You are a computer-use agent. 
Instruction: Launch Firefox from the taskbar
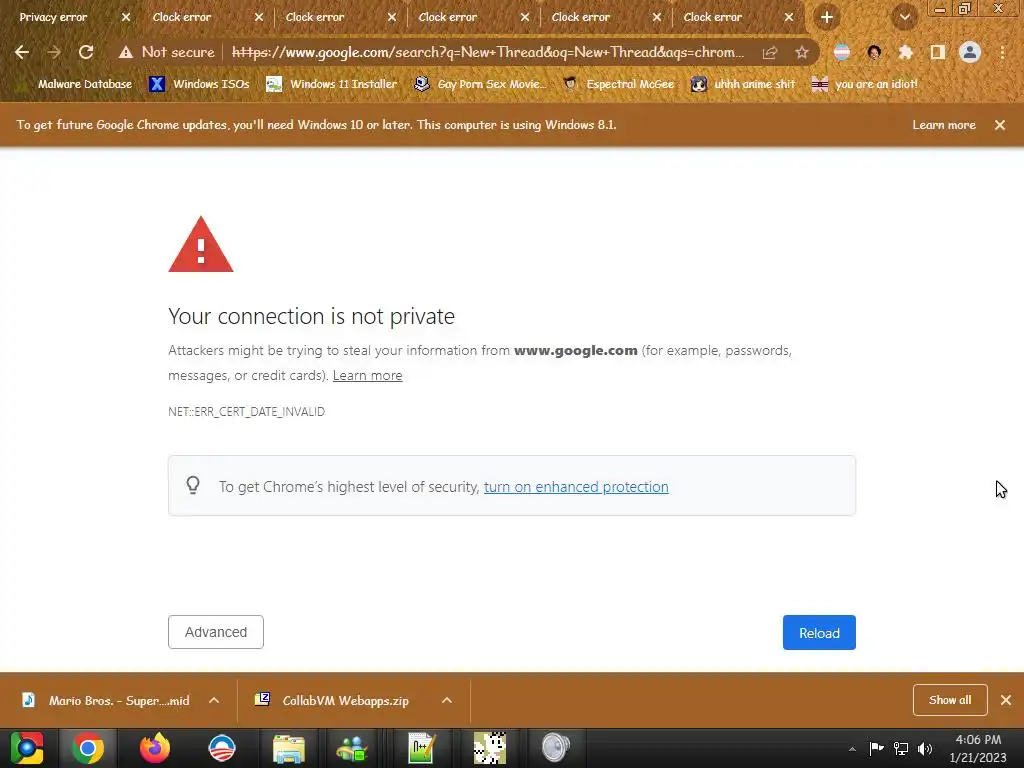pos(155,748)
